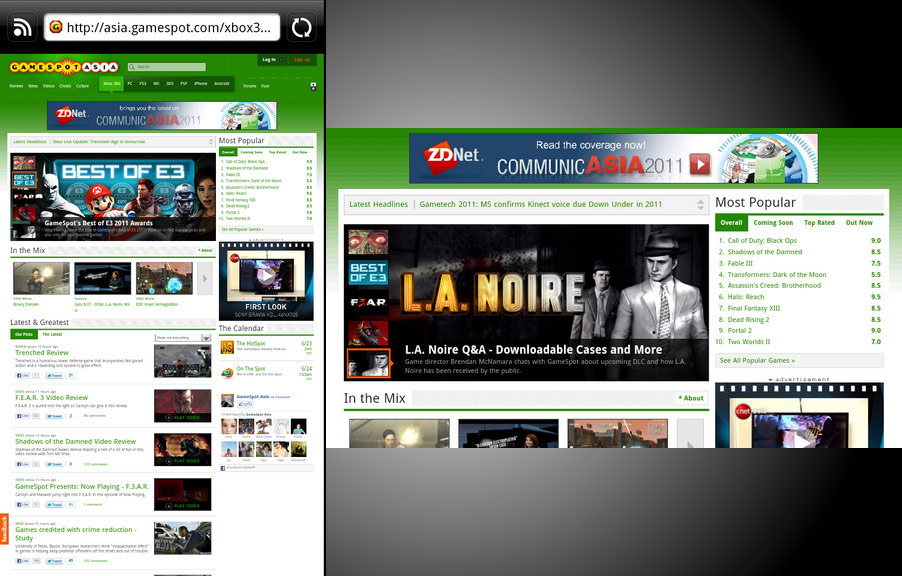Open Binary Domain thumbnail in In the Mix
Viewport: 902px width, 576px height.
click(x=41, y=279)
